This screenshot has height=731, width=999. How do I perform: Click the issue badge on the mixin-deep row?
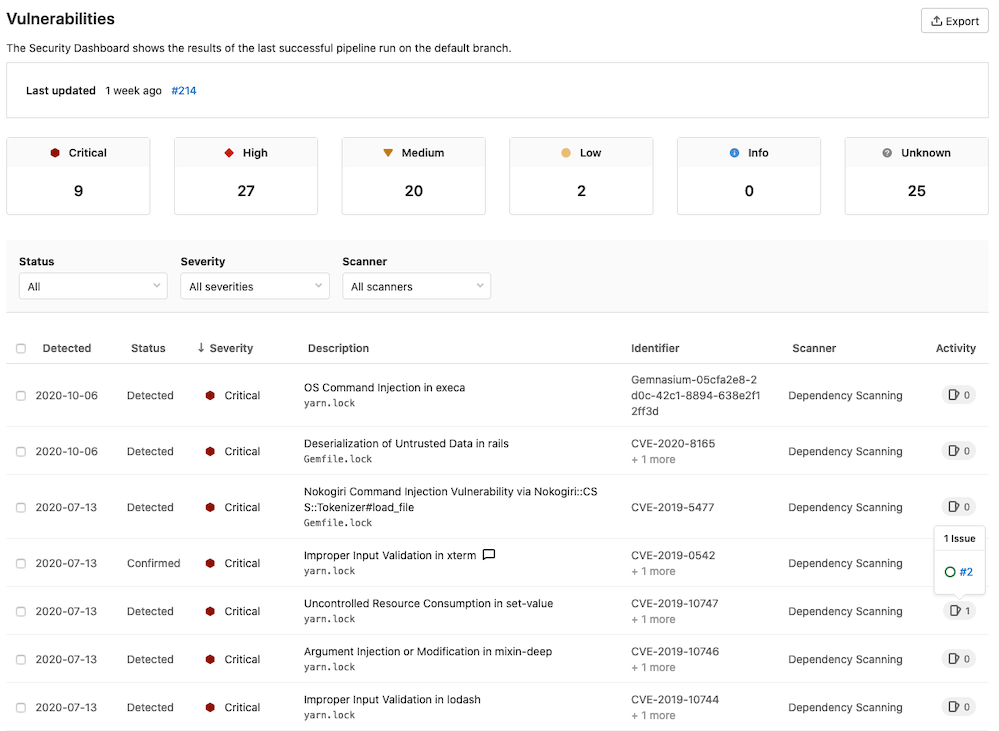click(959, 659)
